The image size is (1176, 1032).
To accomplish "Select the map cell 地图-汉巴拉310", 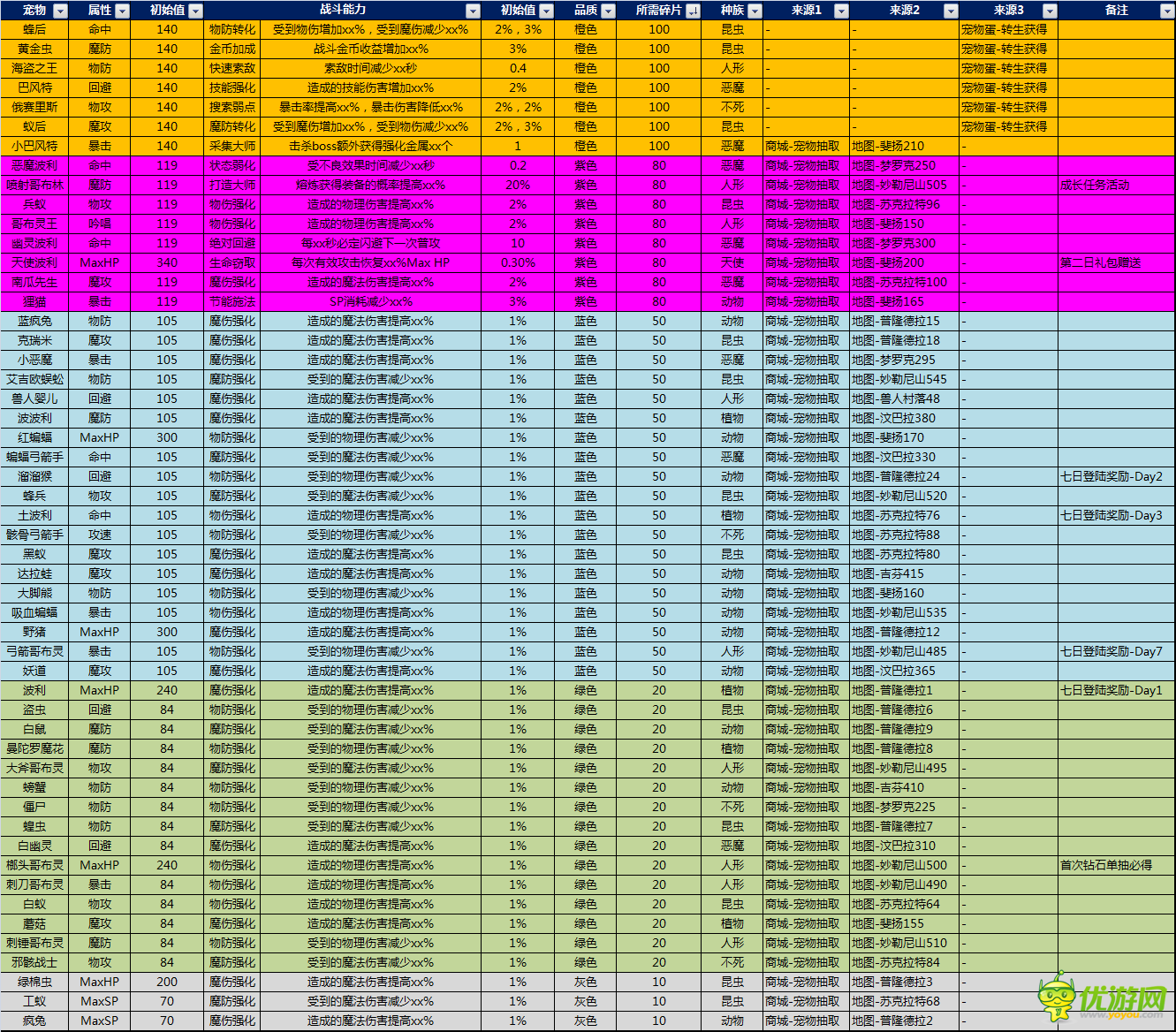I will tap(905, 846).
